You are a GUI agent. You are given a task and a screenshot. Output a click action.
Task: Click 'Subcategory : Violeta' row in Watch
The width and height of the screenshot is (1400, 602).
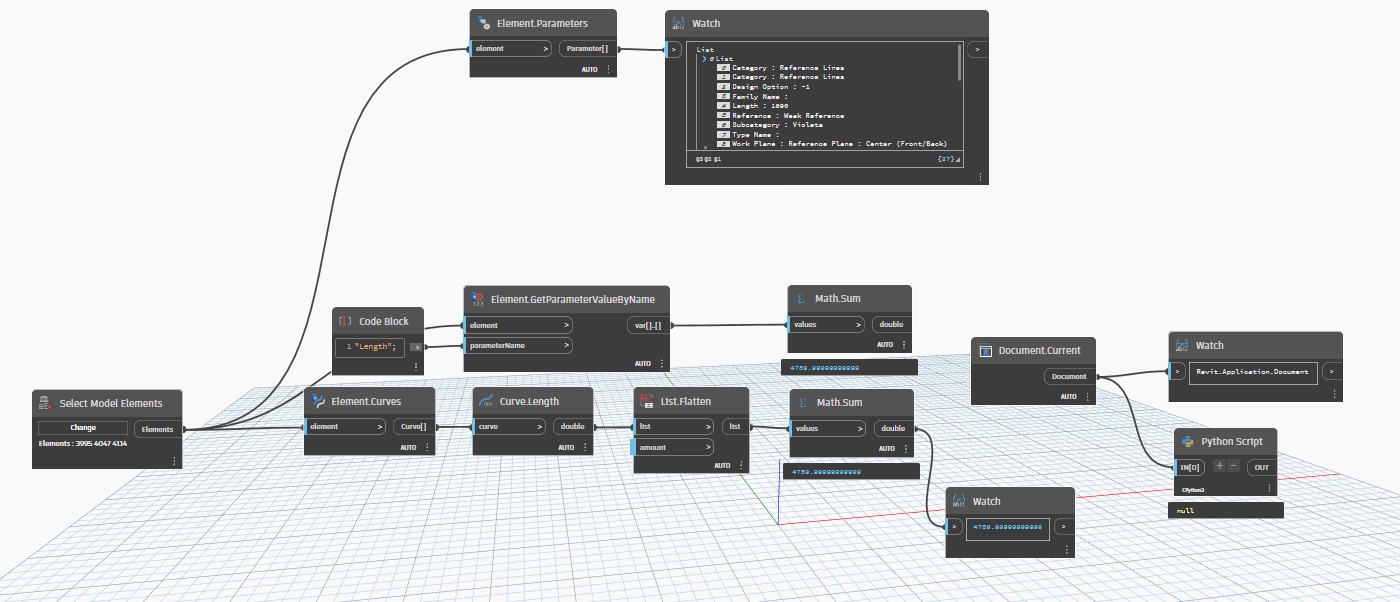click(770, 125)
